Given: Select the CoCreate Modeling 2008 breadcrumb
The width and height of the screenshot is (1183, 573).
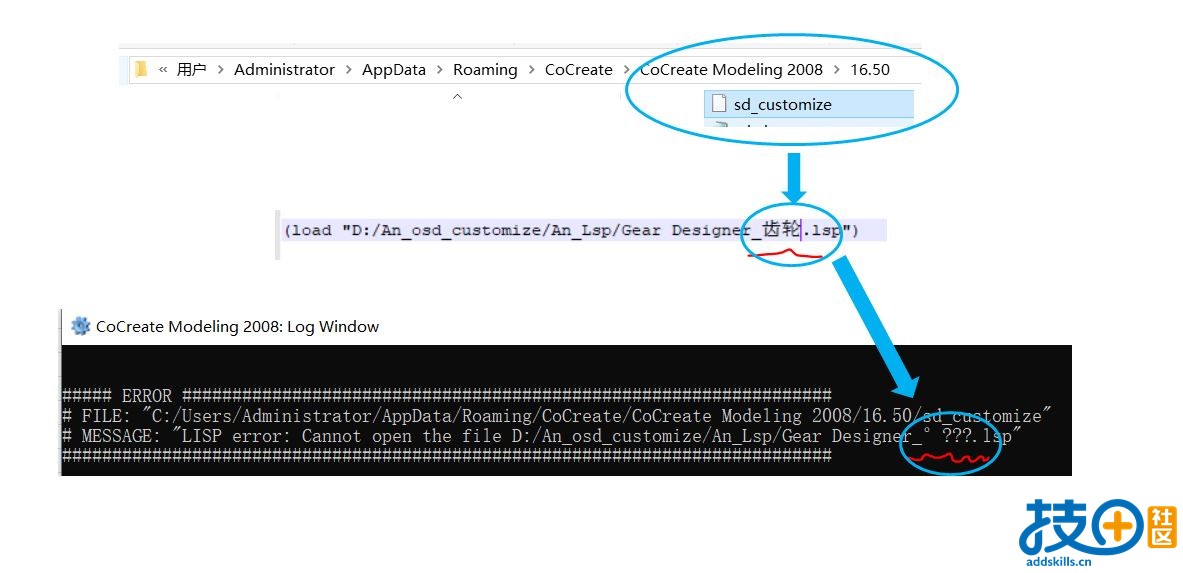Looking at the screenshot, I should (731, 69).
